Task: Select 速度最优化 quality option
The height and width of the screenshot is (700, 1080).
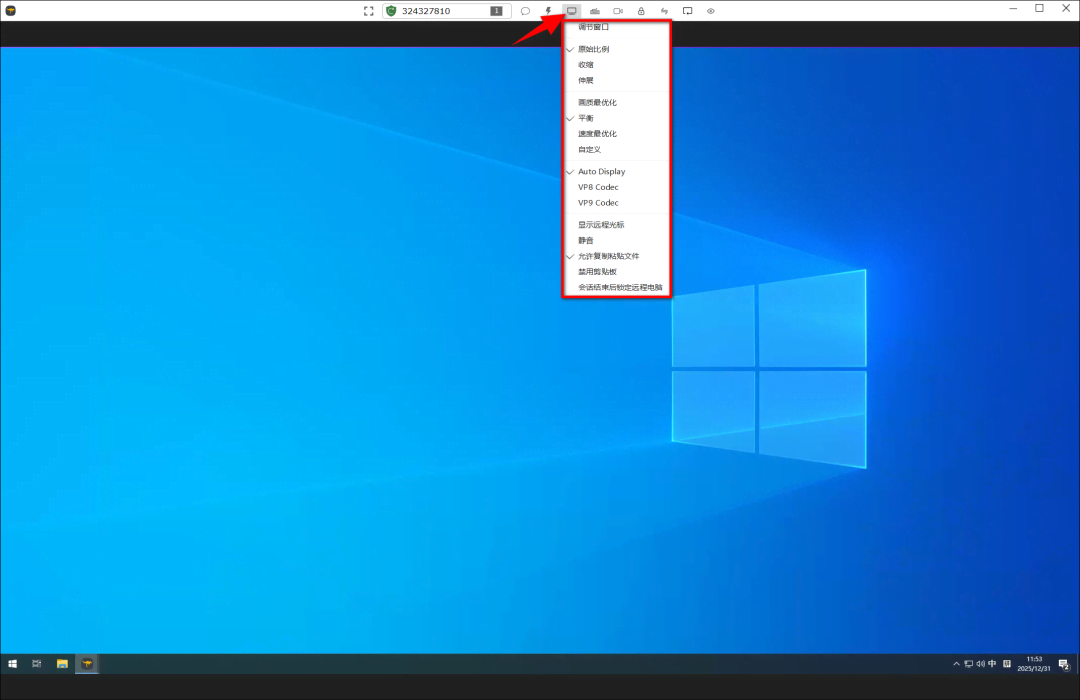Action: pyautogui.click(x=616, y=134)
